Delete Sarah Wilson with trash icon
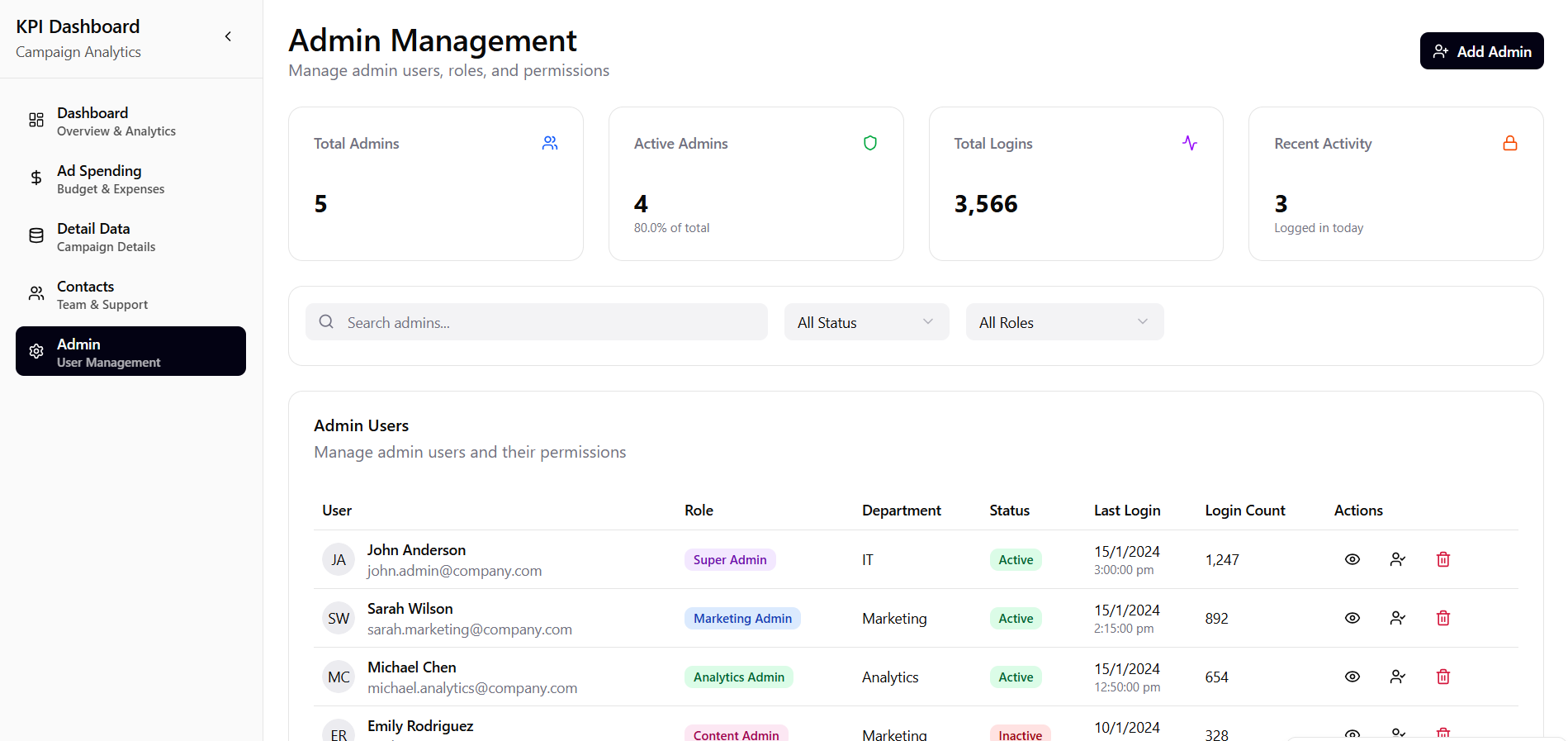 pyautogui.click(x=1443, y=618)
